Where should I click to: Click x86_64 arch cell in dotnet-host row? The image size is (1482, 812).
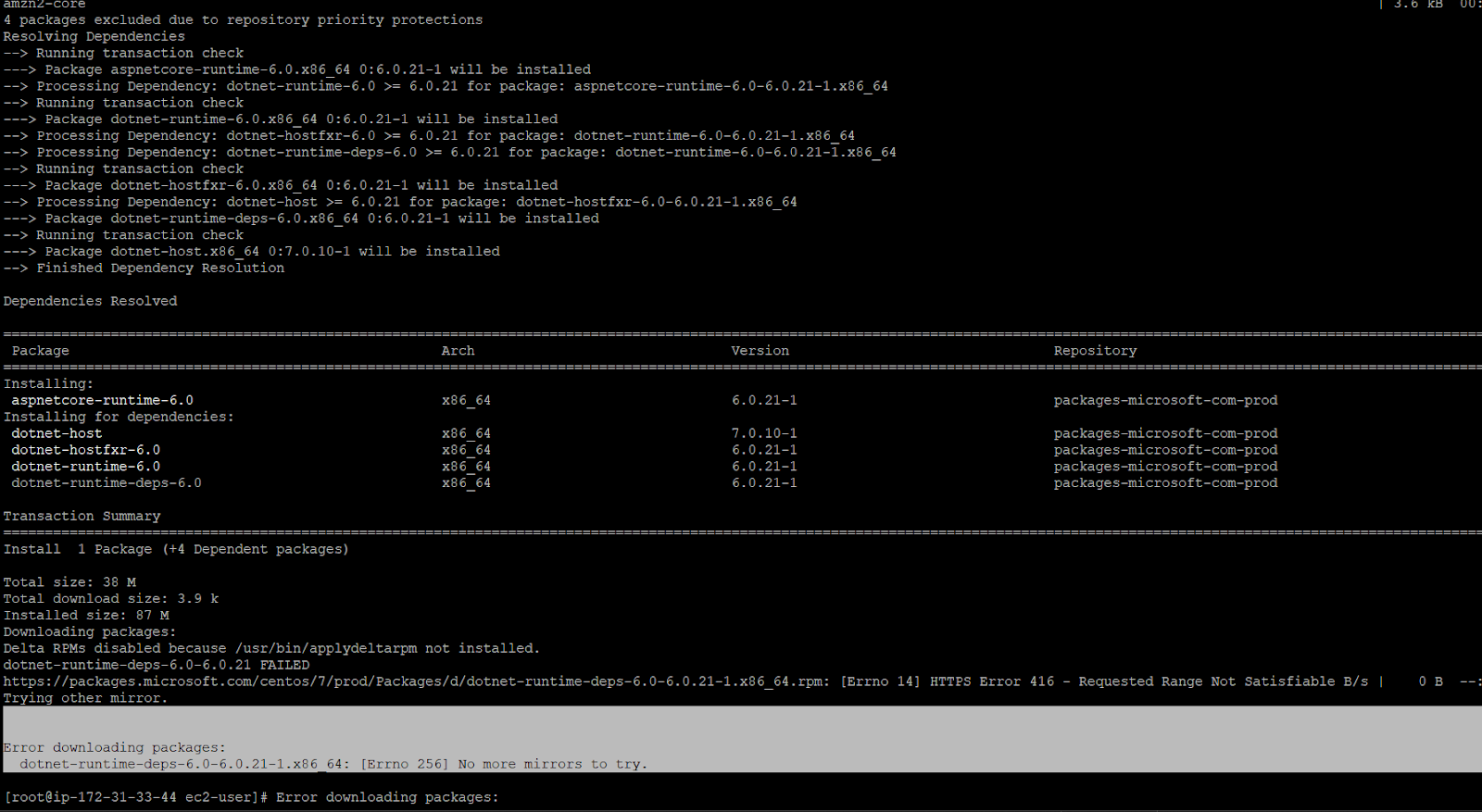[x=466, y=433]
